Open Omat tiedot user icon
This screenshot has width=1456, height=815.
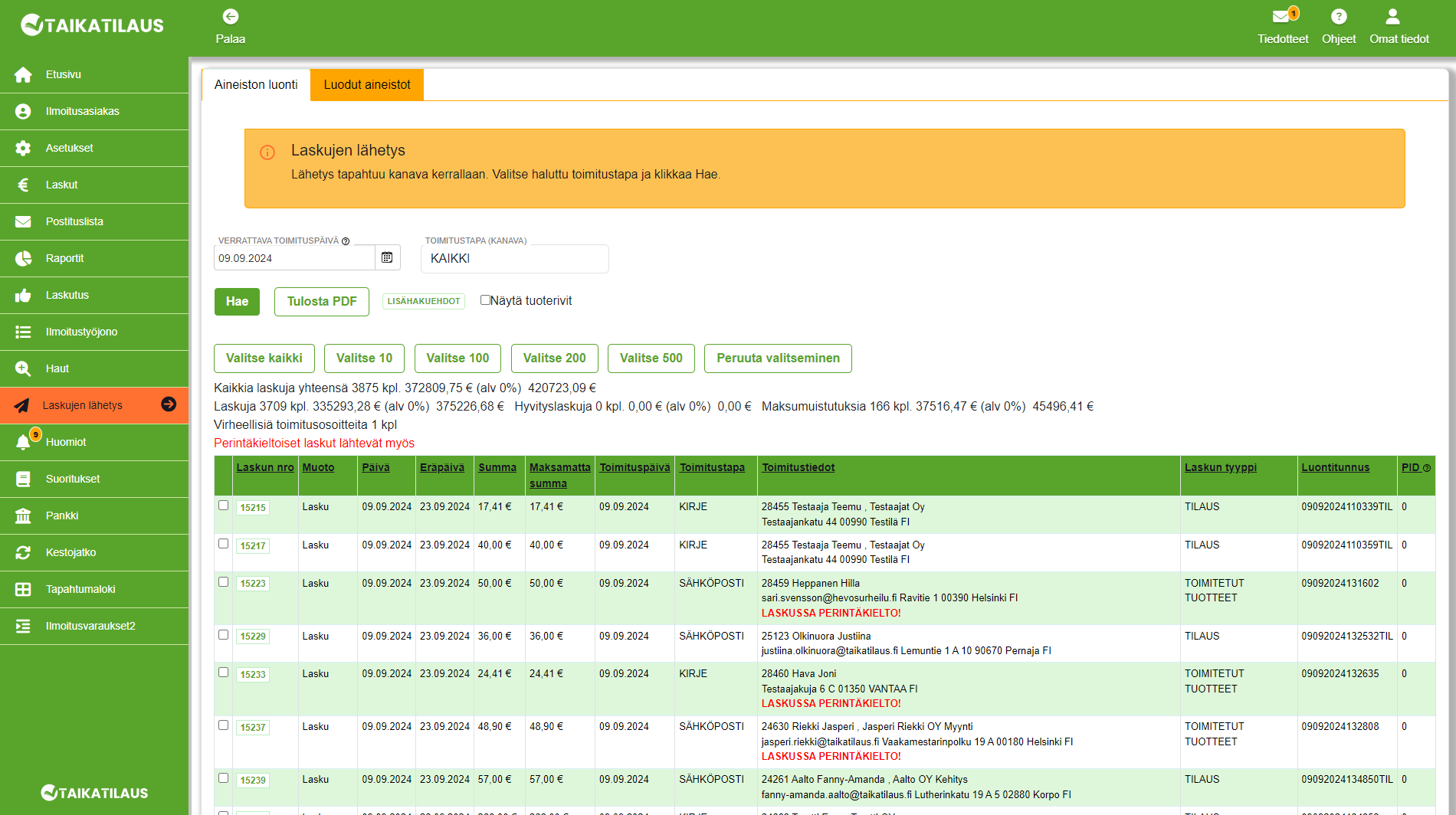1393,16
